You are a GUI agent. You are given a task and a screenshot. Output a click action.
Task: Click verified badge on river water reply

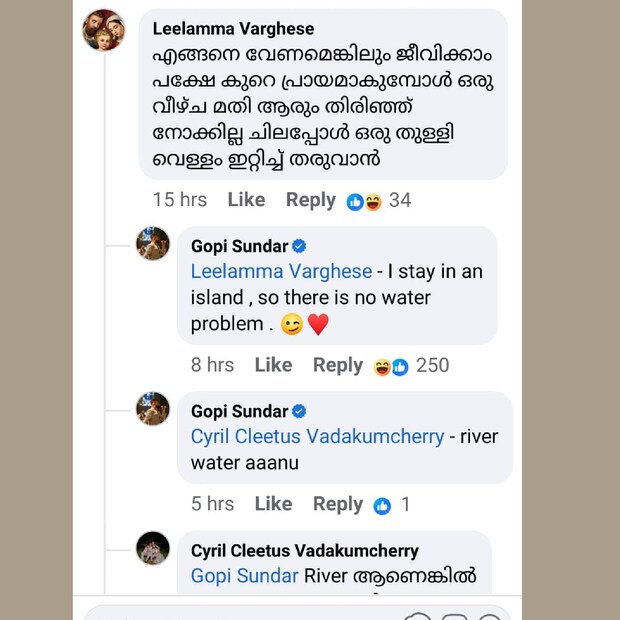coord(299,411)
